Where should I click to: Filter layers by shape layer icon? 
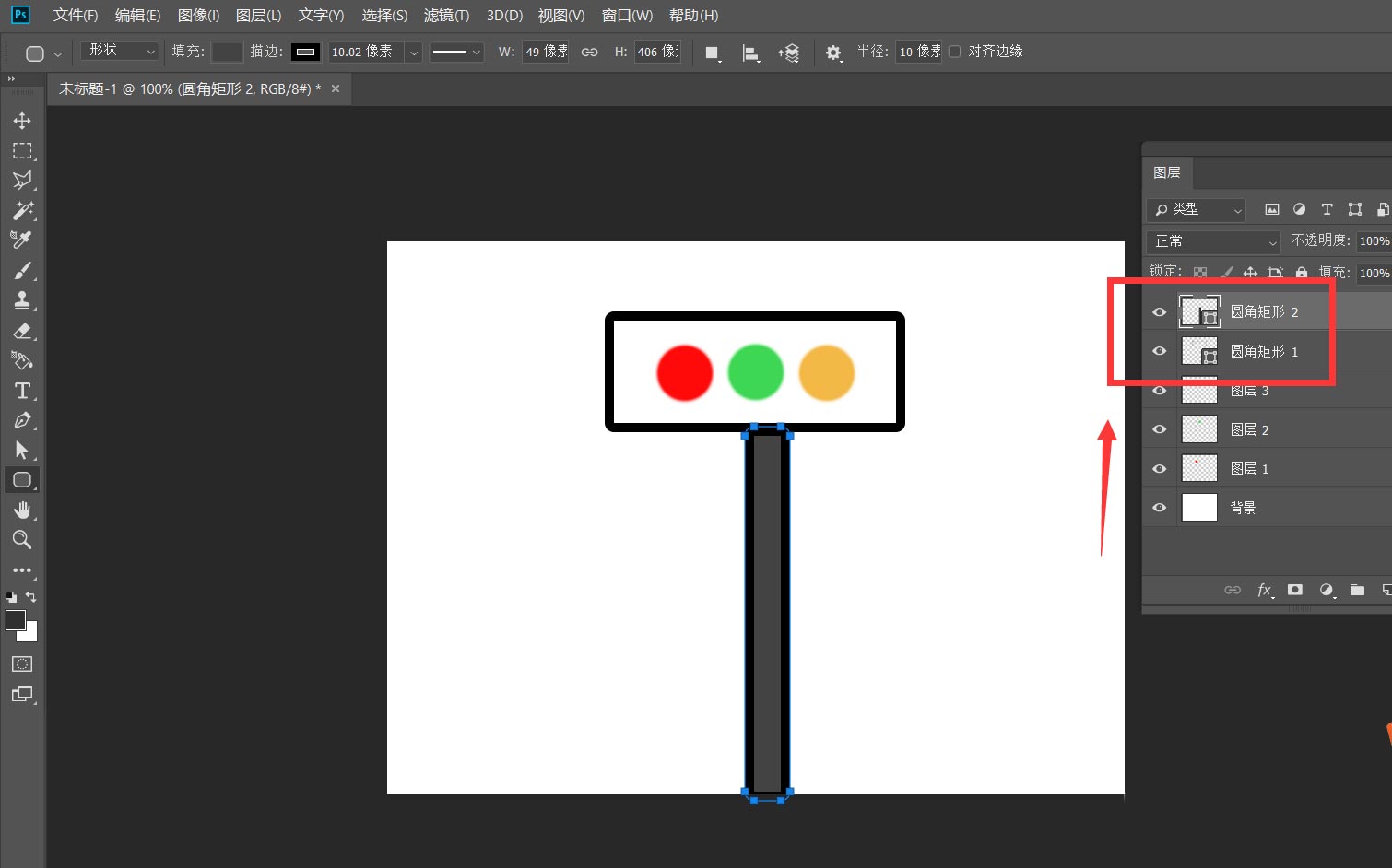point(1354,209)
